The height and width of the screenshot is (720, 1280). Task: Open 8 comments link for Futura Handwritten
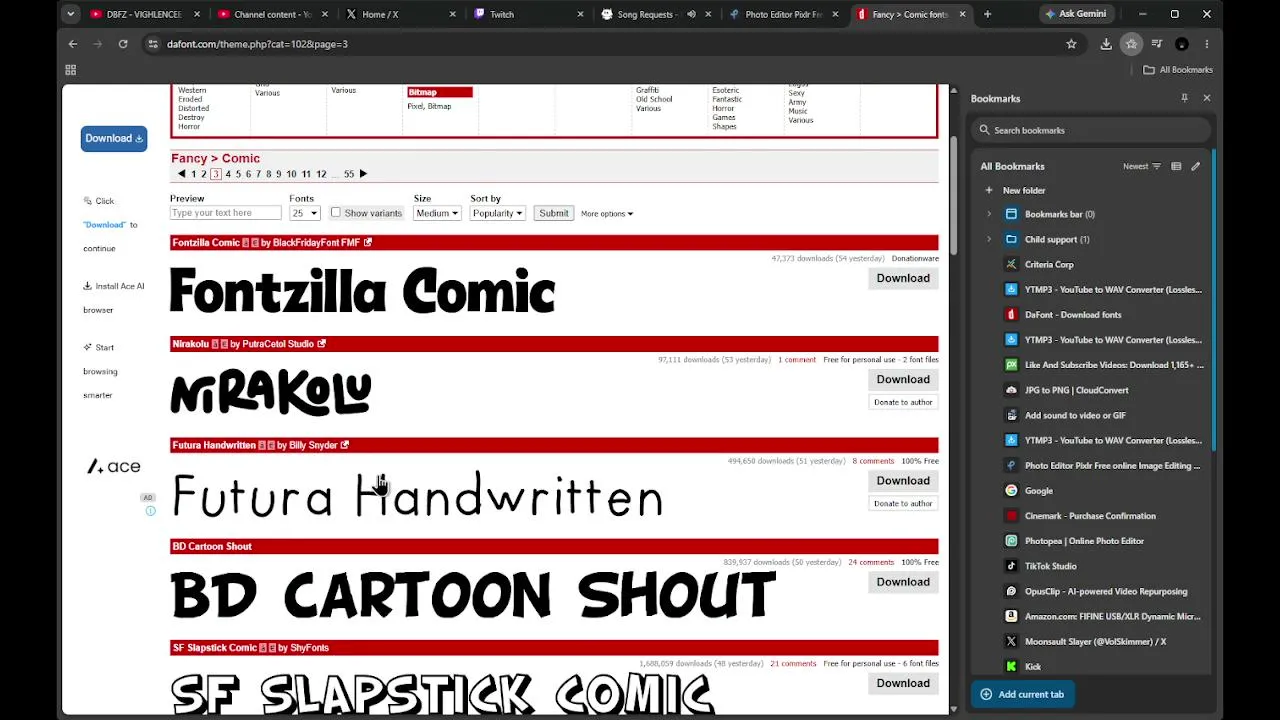coord(873,461)
